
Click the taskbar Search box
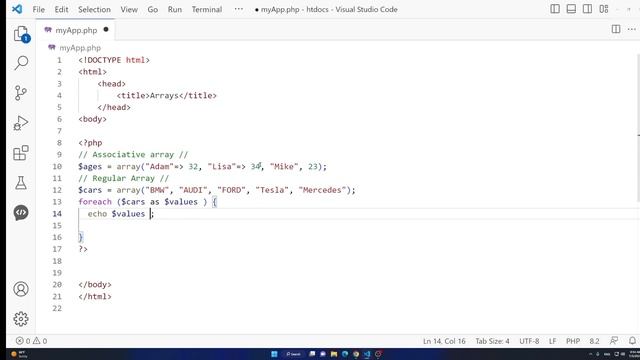[293, 354]
